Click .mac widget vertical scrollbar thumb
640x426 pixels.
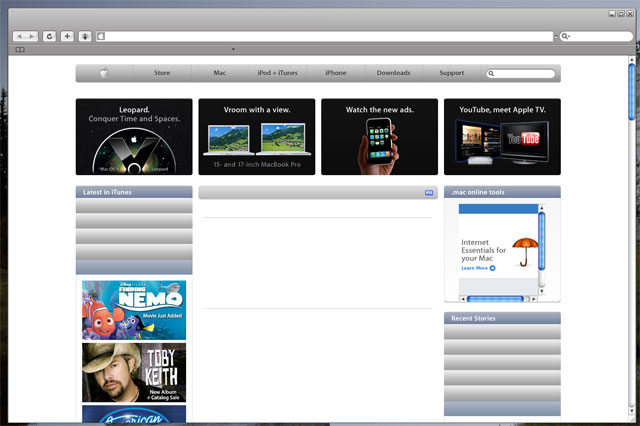542,241
